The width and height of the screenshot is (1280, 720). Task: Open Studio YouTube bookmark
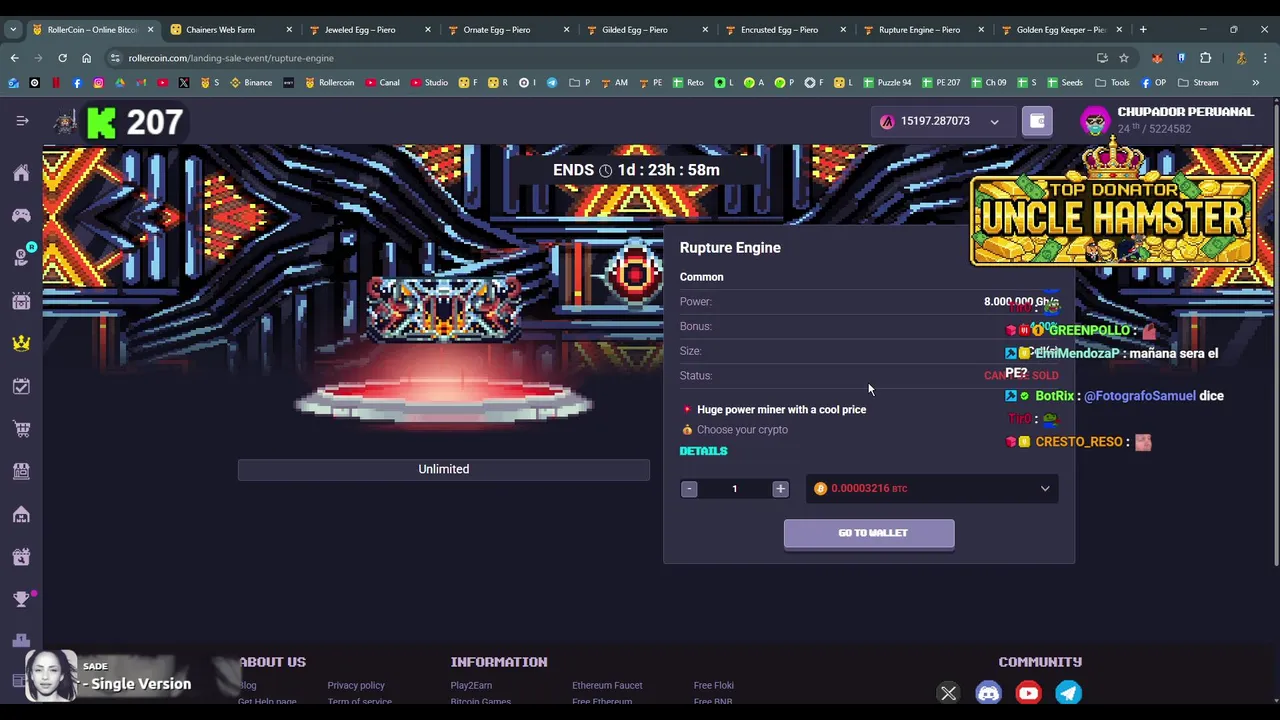429,82
